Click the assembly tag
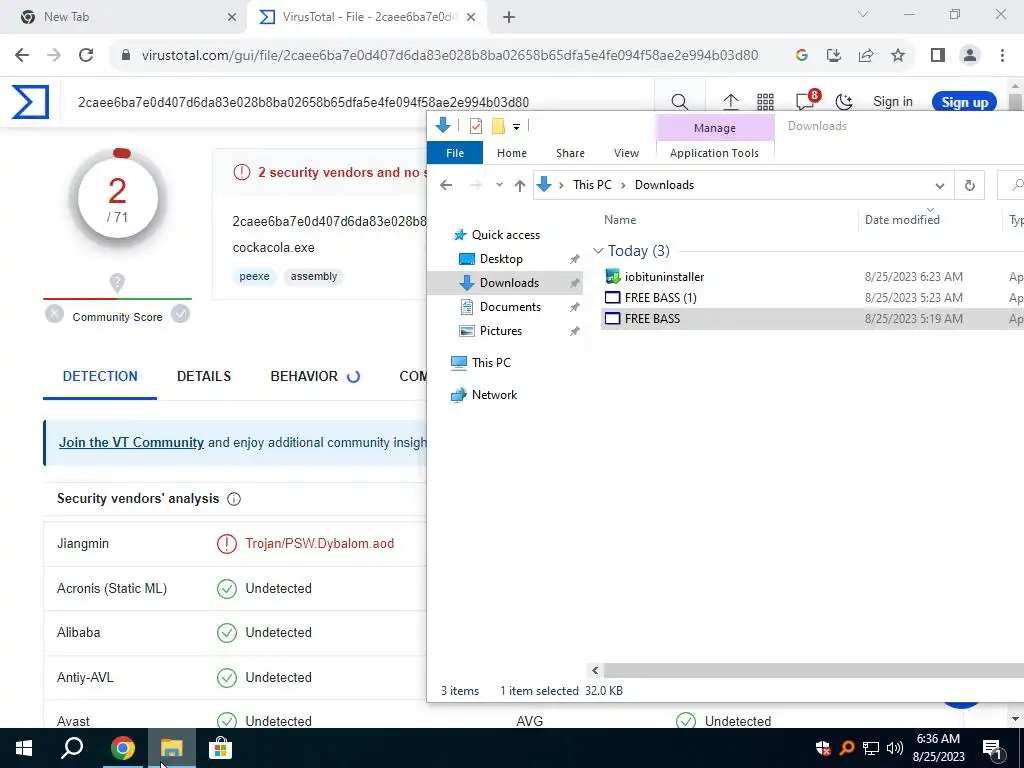This screenshot has height=768, width=1024. [314, 276]
